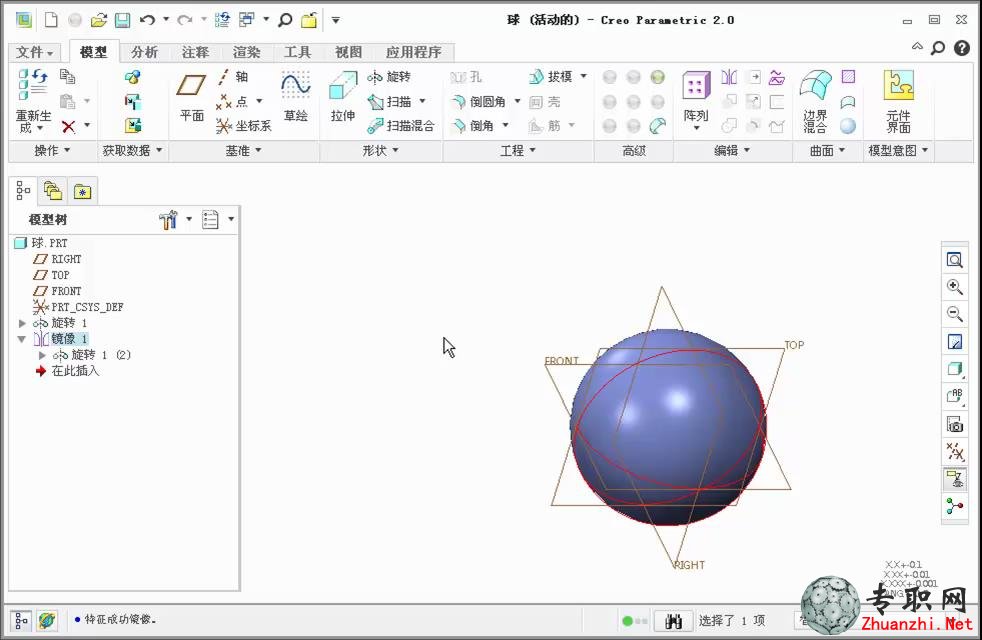Open the 获取数据 group dropdown
Viewport: 982px width, 640px height.
(132, 151)
